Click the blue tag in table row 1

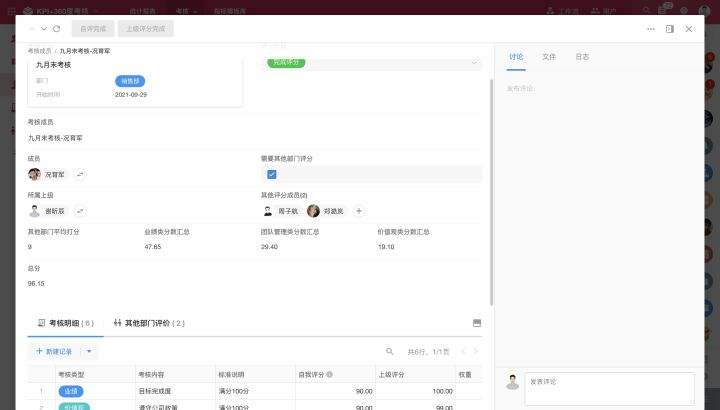tap(71, 391)
